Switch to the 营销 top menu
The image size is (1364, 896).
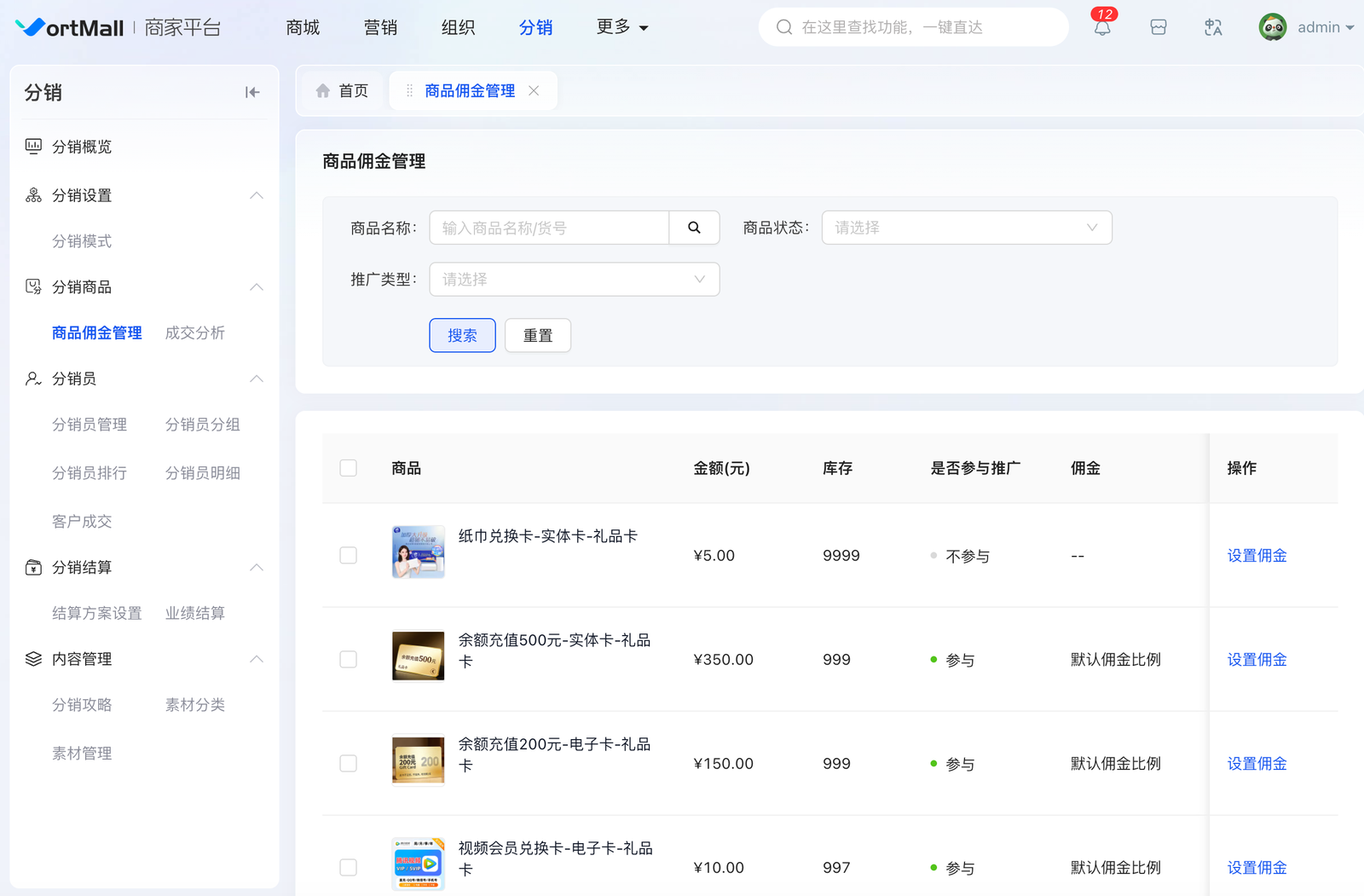click(380, 27)
